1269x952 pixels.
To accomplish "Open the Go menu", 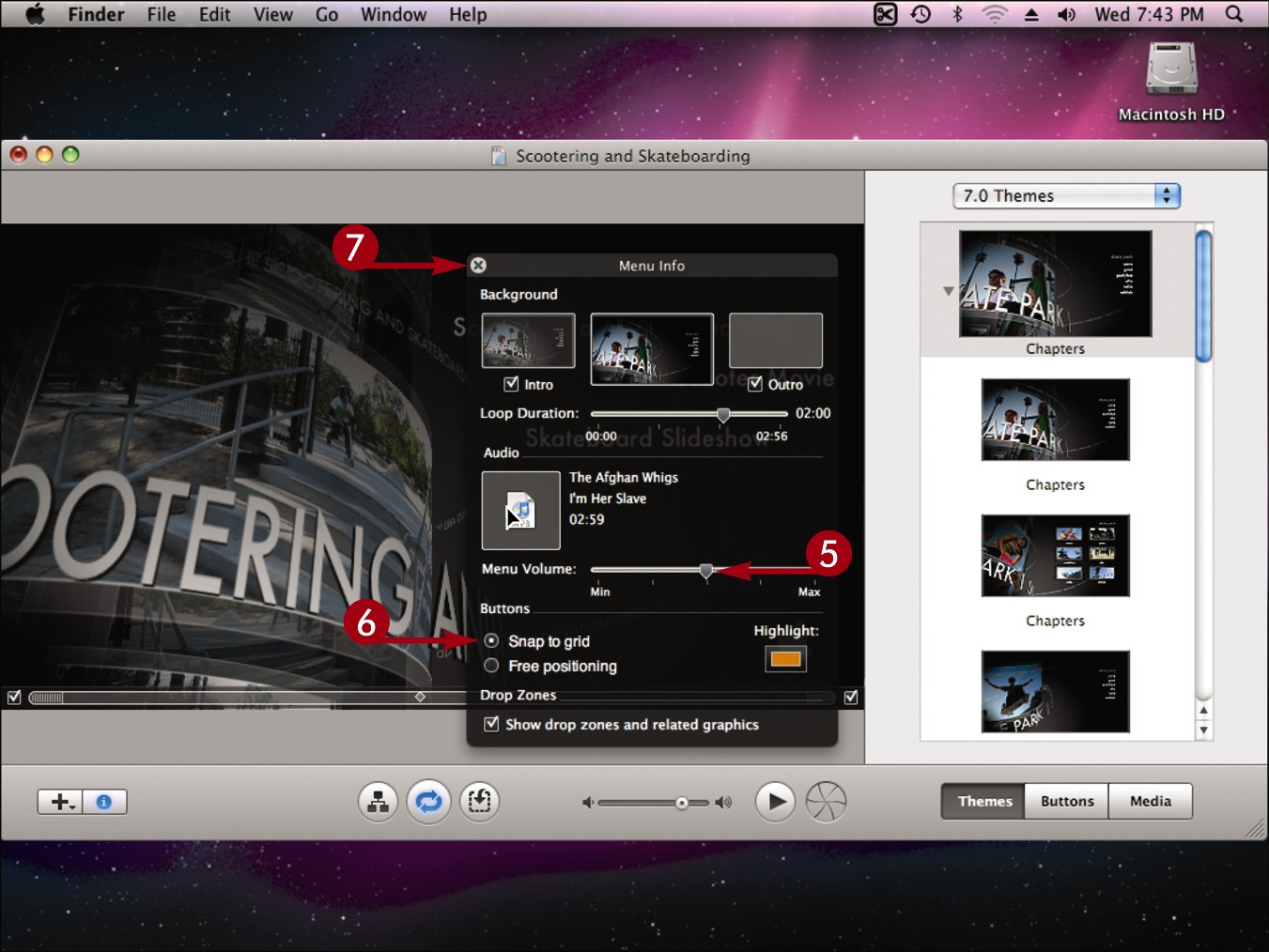I will pyautogui.click(x=327, y=14).
